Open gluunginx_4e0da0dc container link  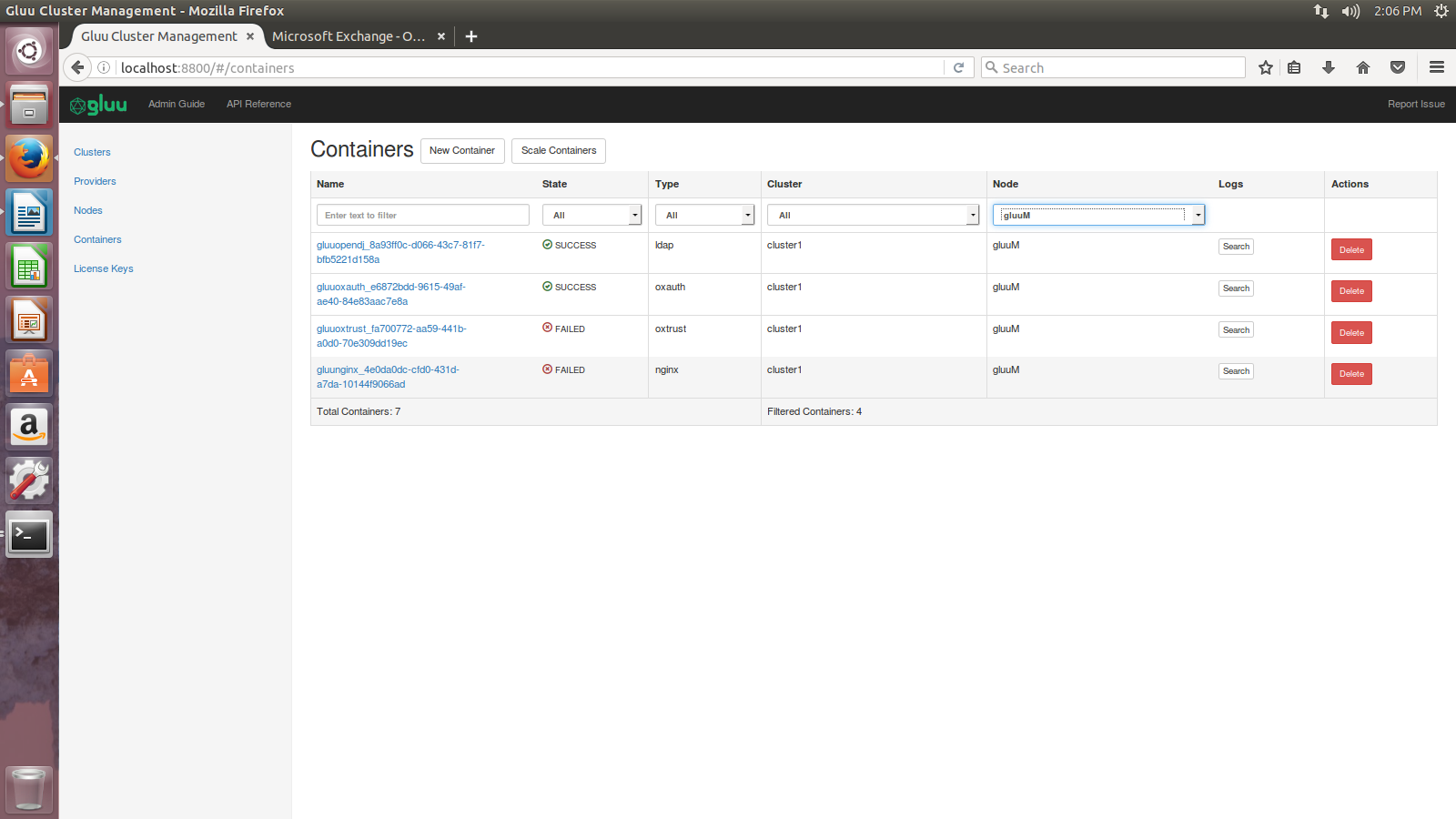tap(388, 377)
